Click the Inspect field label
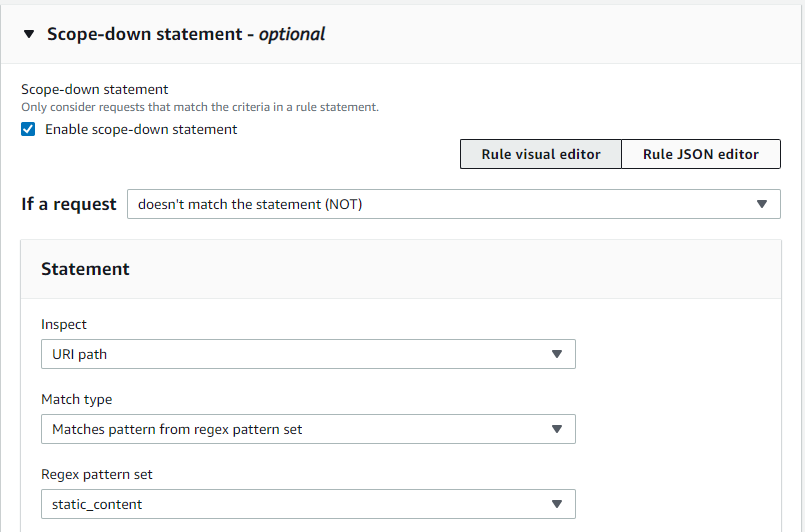The image size is (805, 532). tap(64, 324)
